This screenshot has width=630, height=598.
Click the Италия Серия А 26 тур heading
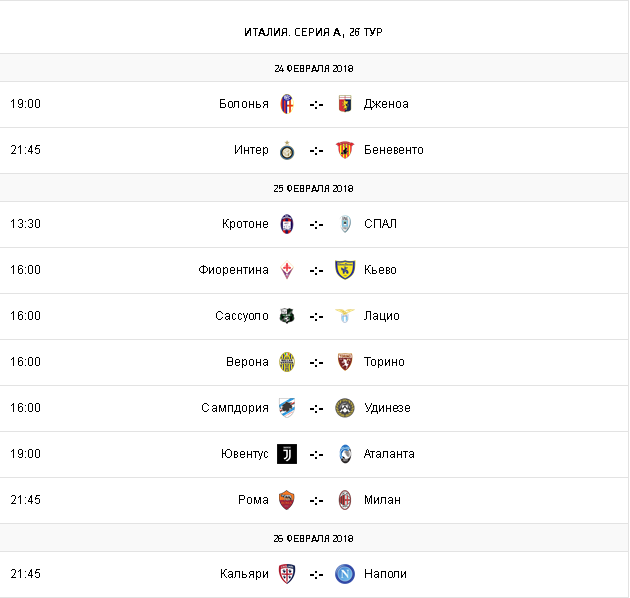point(313,32)
